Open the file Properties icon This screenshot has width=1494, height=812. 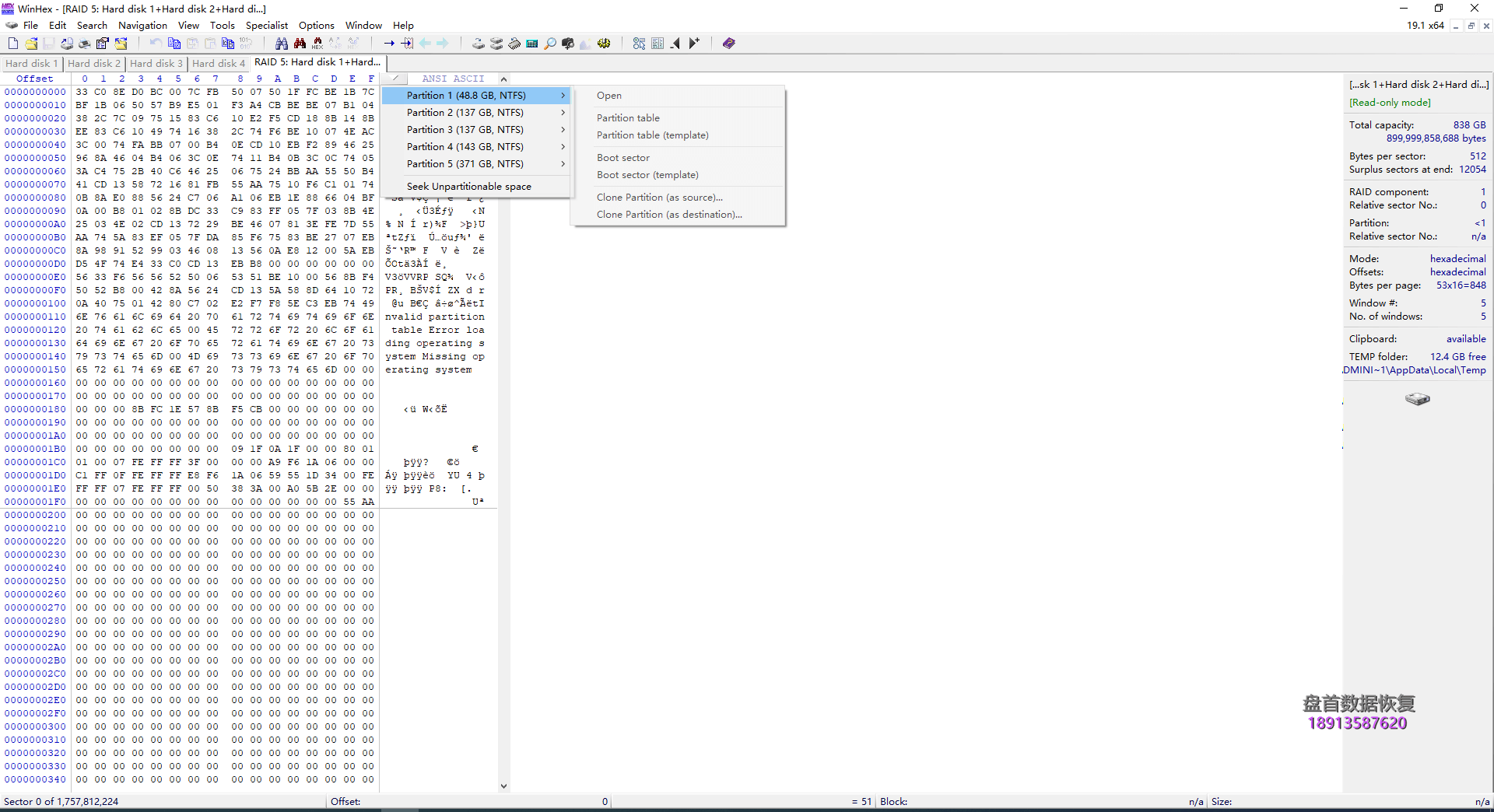click(102, 44)
